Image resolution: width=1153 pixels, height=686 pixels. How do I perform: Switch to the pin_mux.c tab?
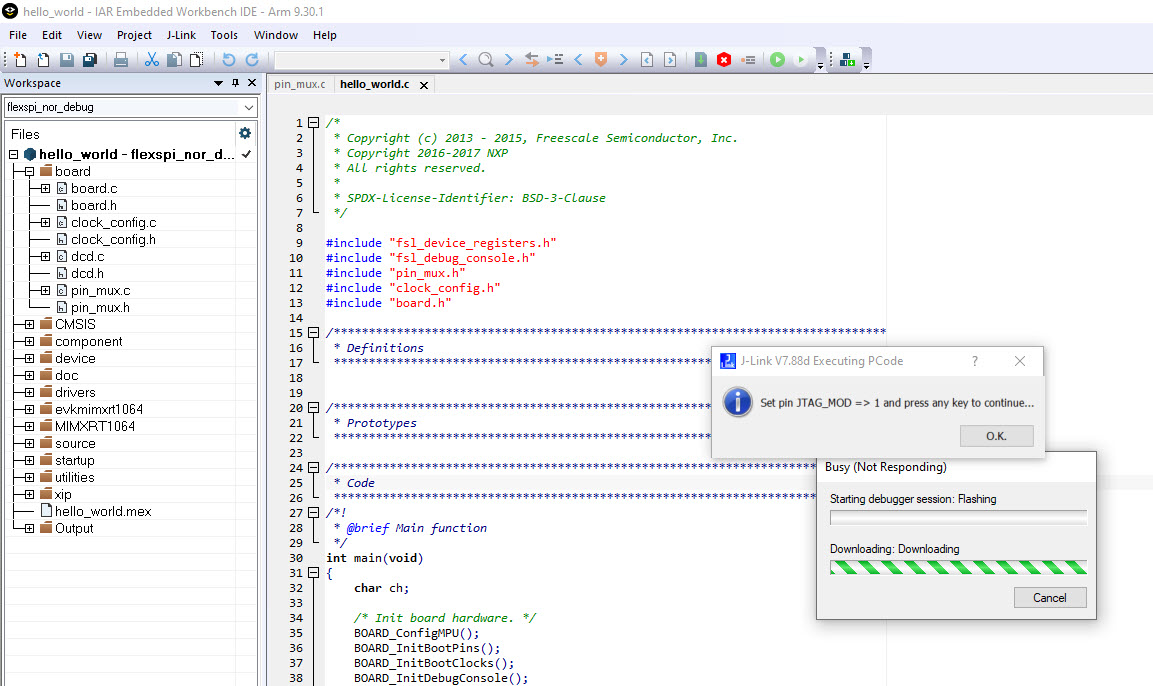[x=299, y=85]
